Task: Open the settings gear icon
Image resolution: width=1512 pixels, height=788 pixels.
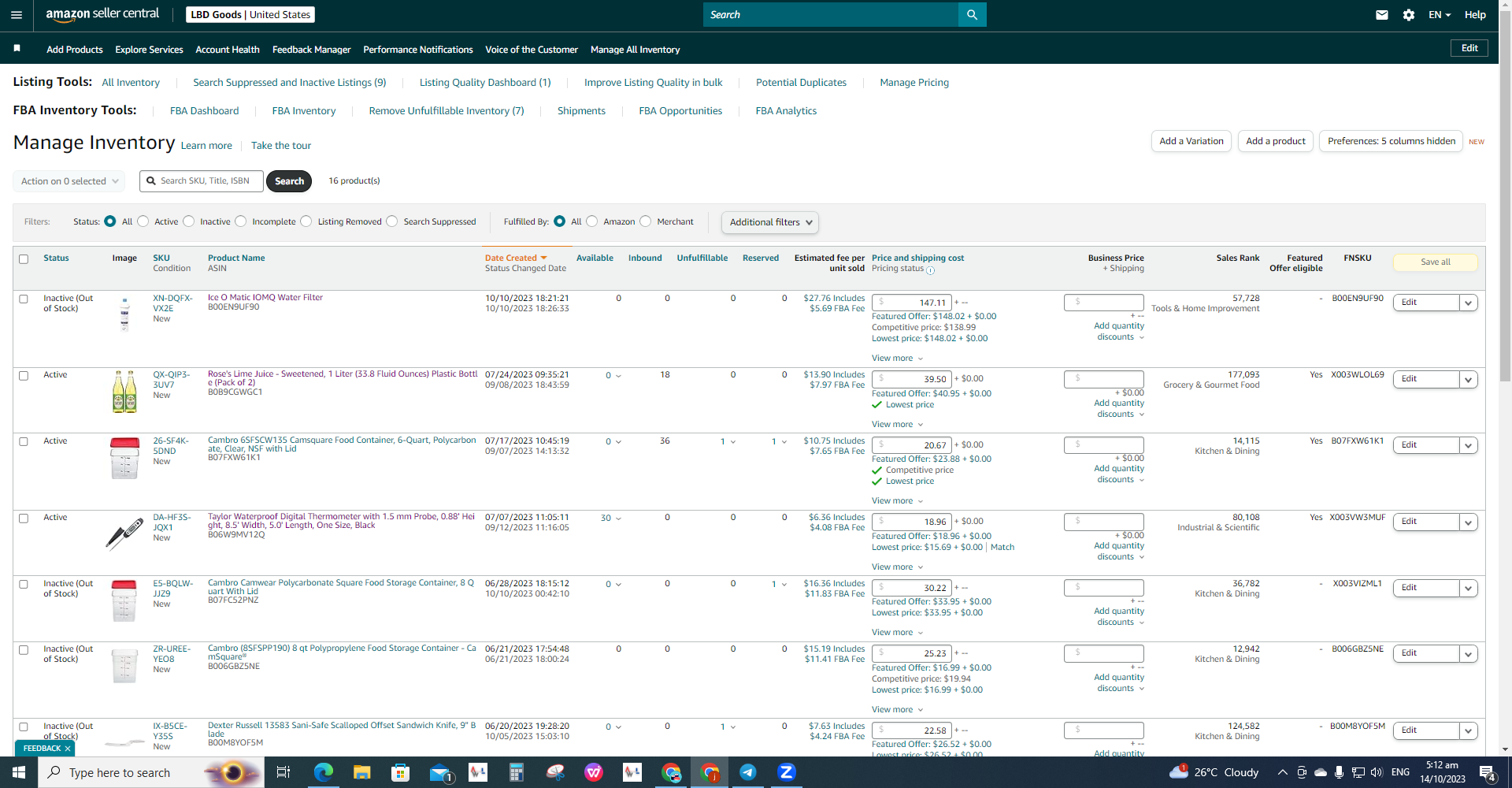Action: 1409,15
